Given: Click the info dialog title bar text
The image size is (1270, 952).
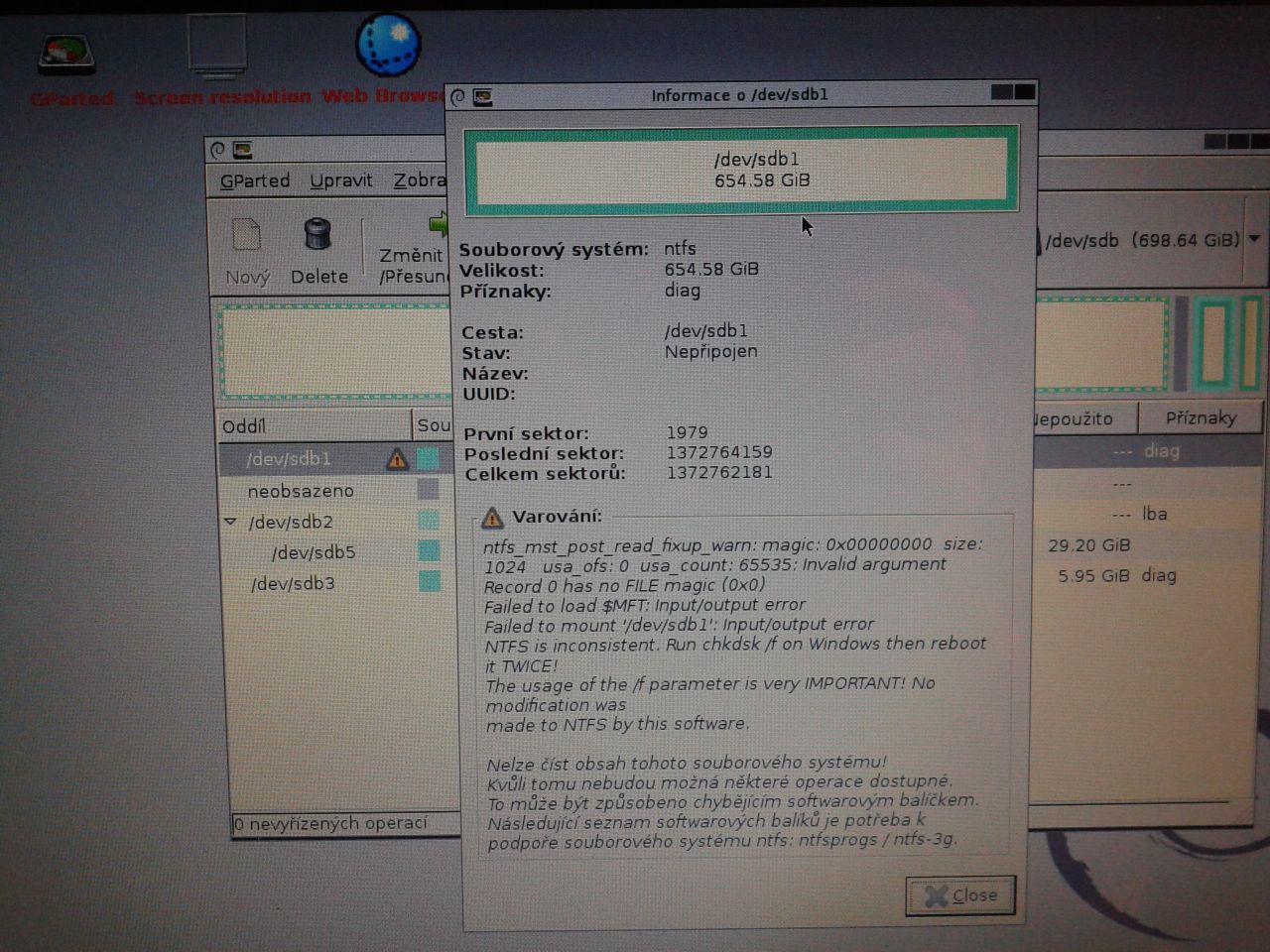Looking at the screenshot, I should pos(739,95).
